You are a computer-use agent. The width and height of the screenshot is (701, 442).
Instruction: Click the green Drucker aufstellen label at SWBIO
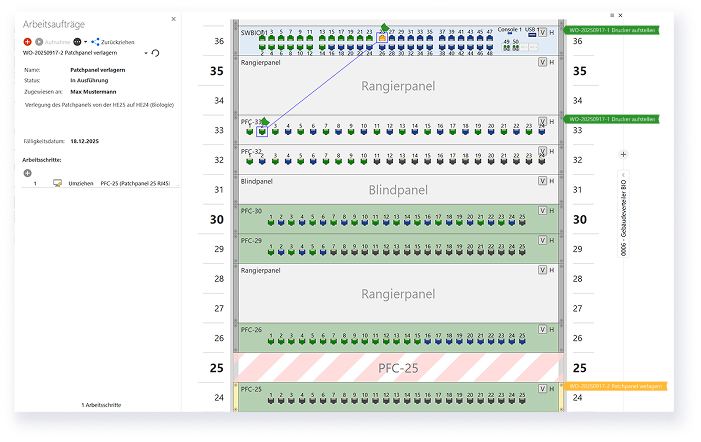point(612,31)
